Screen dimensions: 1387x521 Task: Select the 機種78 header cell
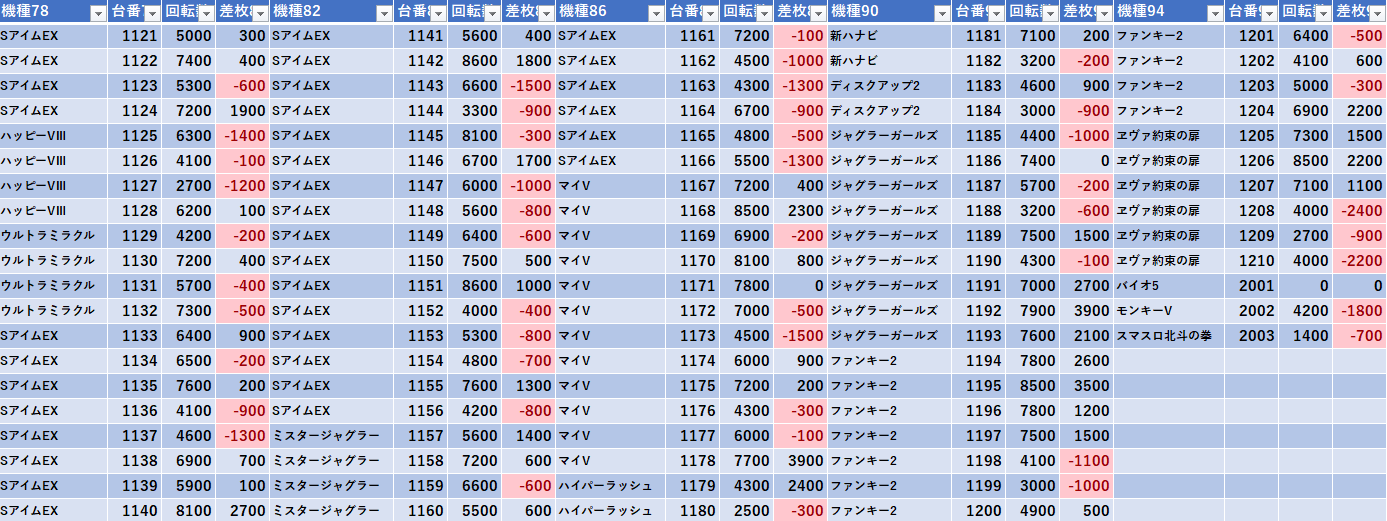tap(54, 12)
